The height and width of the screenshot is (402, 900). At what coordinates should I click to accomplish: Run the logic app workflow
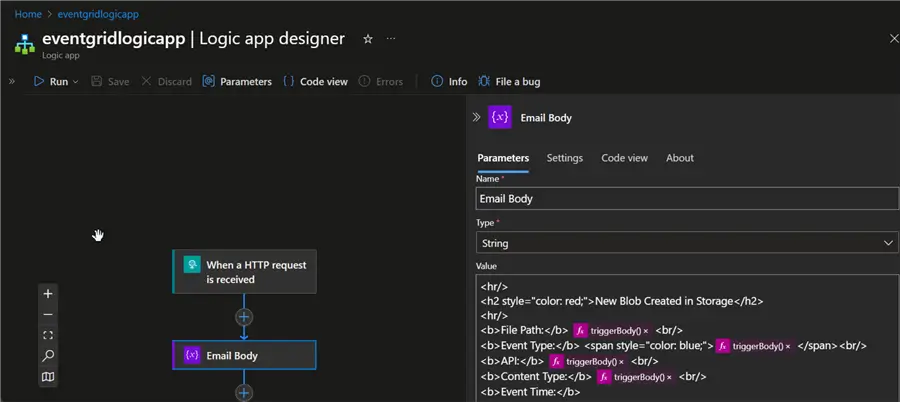click(51, 82)
